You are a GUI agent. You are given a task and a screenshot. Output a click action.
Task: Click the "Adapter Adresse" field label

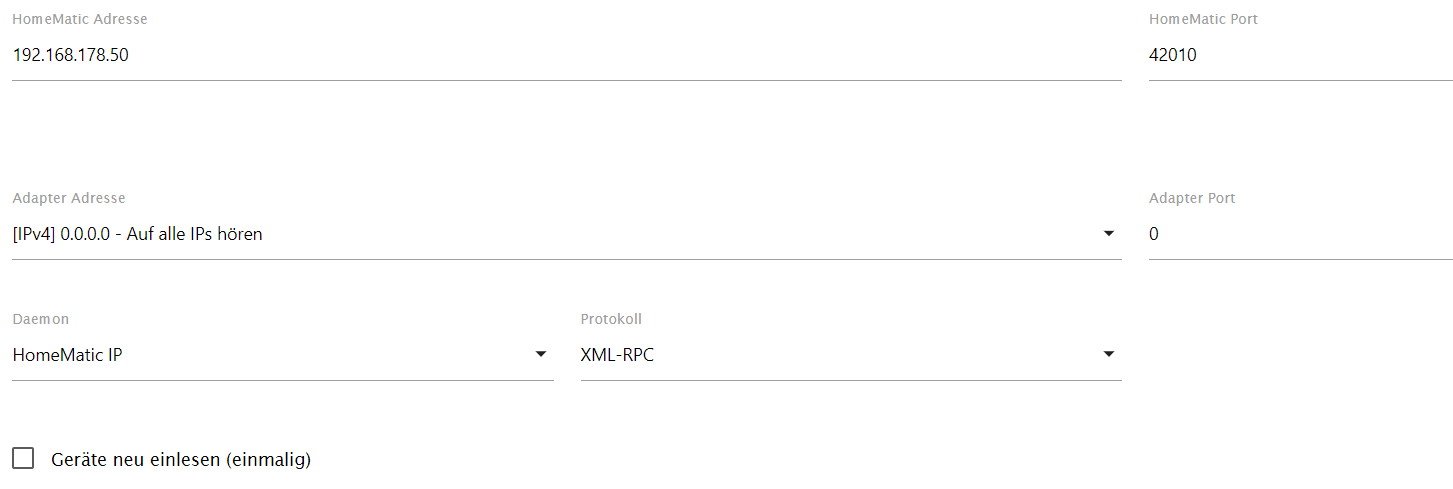[69, 198]
